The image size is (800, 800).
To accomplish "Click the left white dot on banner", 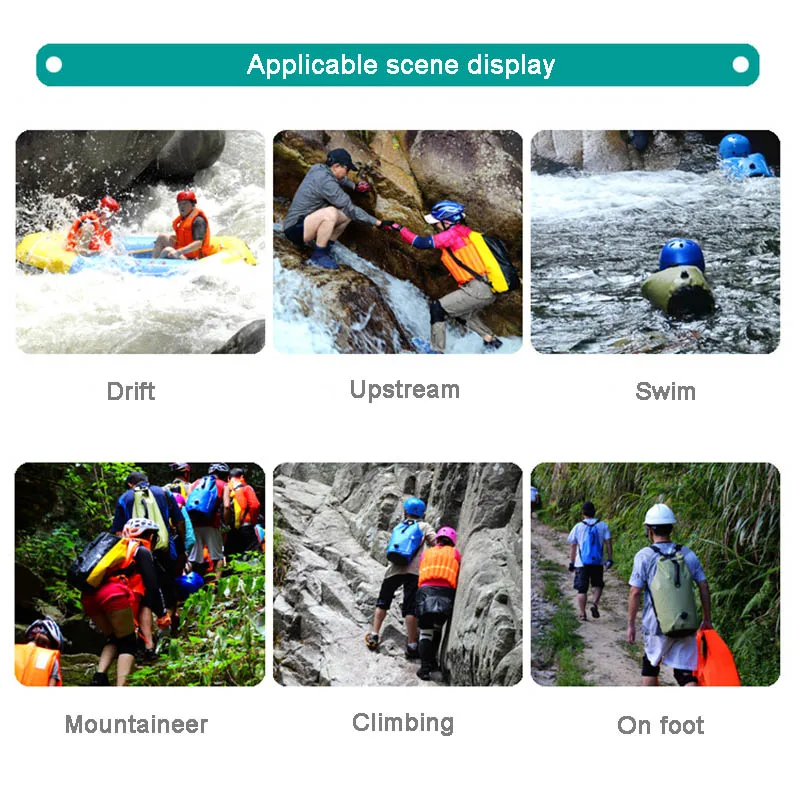I will tap(54, 65).
